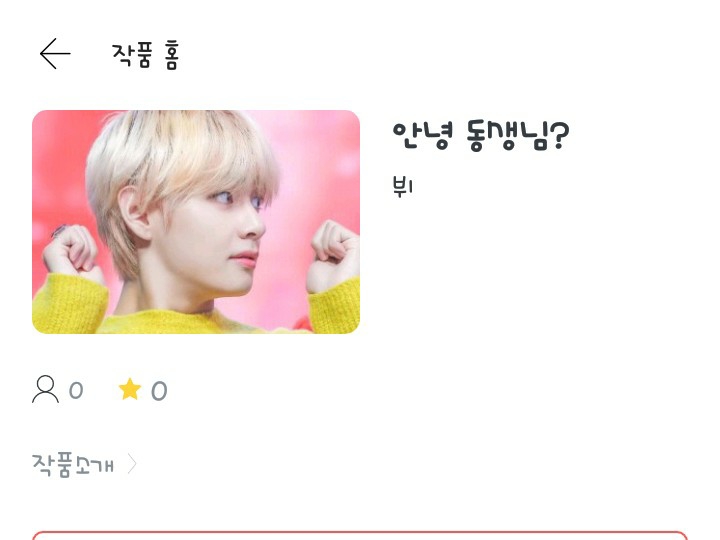The height and width of the screenshot is (540, 720).
Task: Open the 작품소개 introduction link
Action: (x=73, y=465)
